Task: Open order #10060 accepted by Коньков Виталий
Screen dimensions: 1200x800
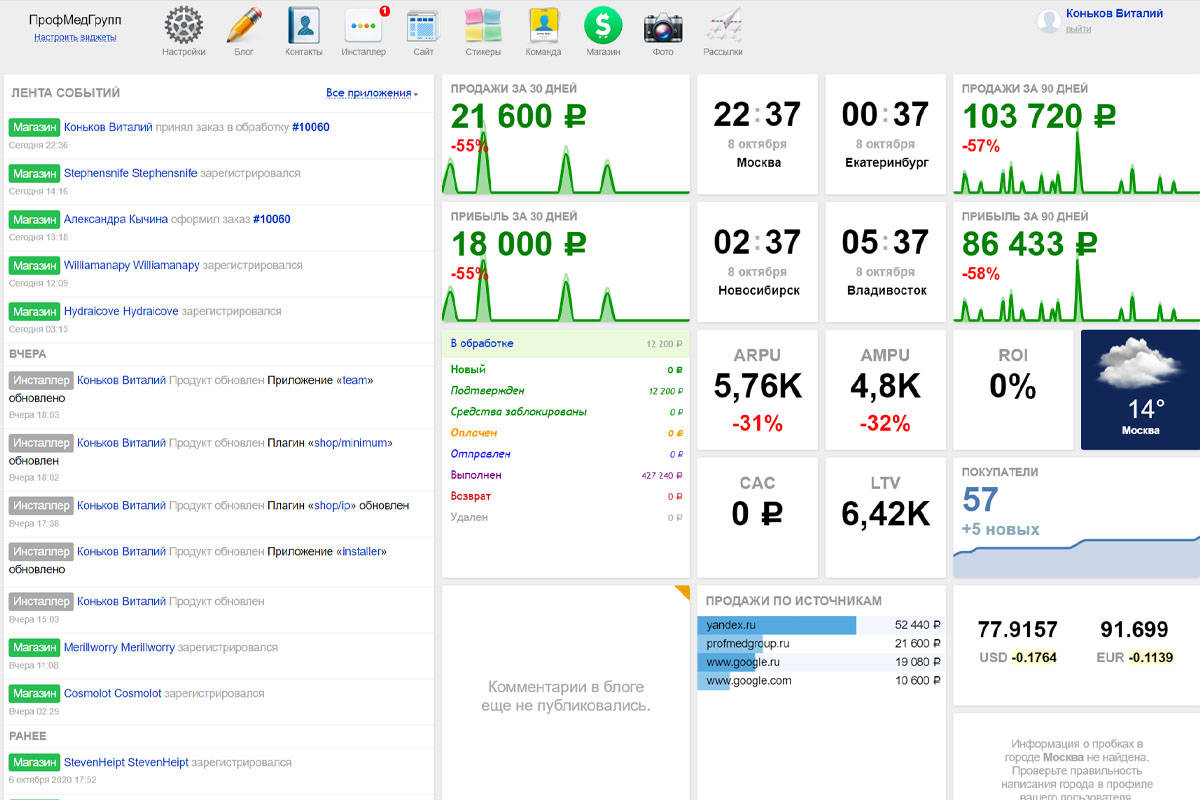Action: coord(311,127)
